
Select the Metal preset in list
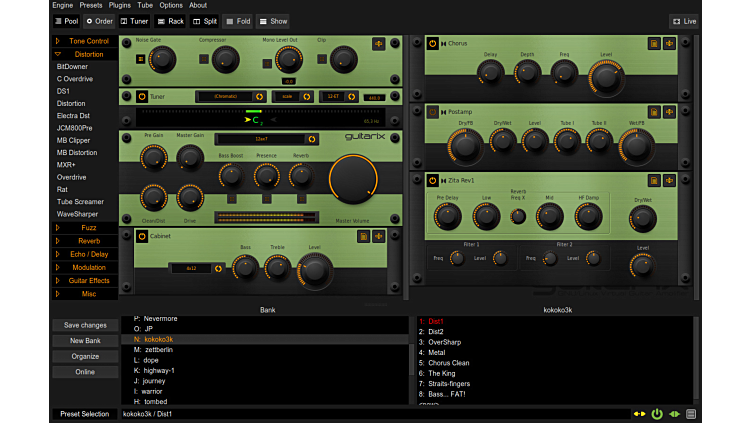[437, 352]
